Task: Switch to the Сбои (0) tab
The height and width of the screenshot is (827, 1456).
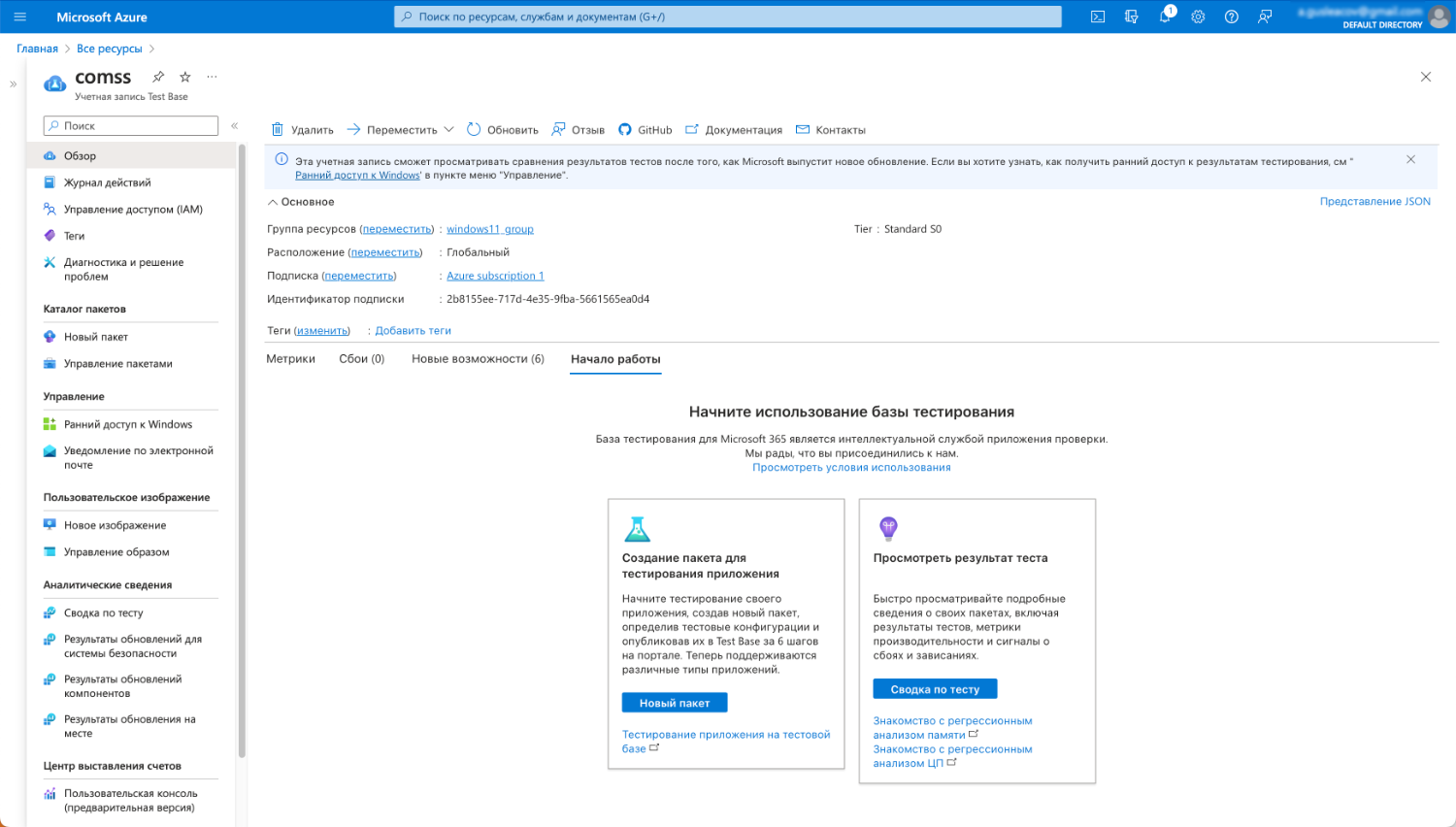Action: [x=361, y=359]
